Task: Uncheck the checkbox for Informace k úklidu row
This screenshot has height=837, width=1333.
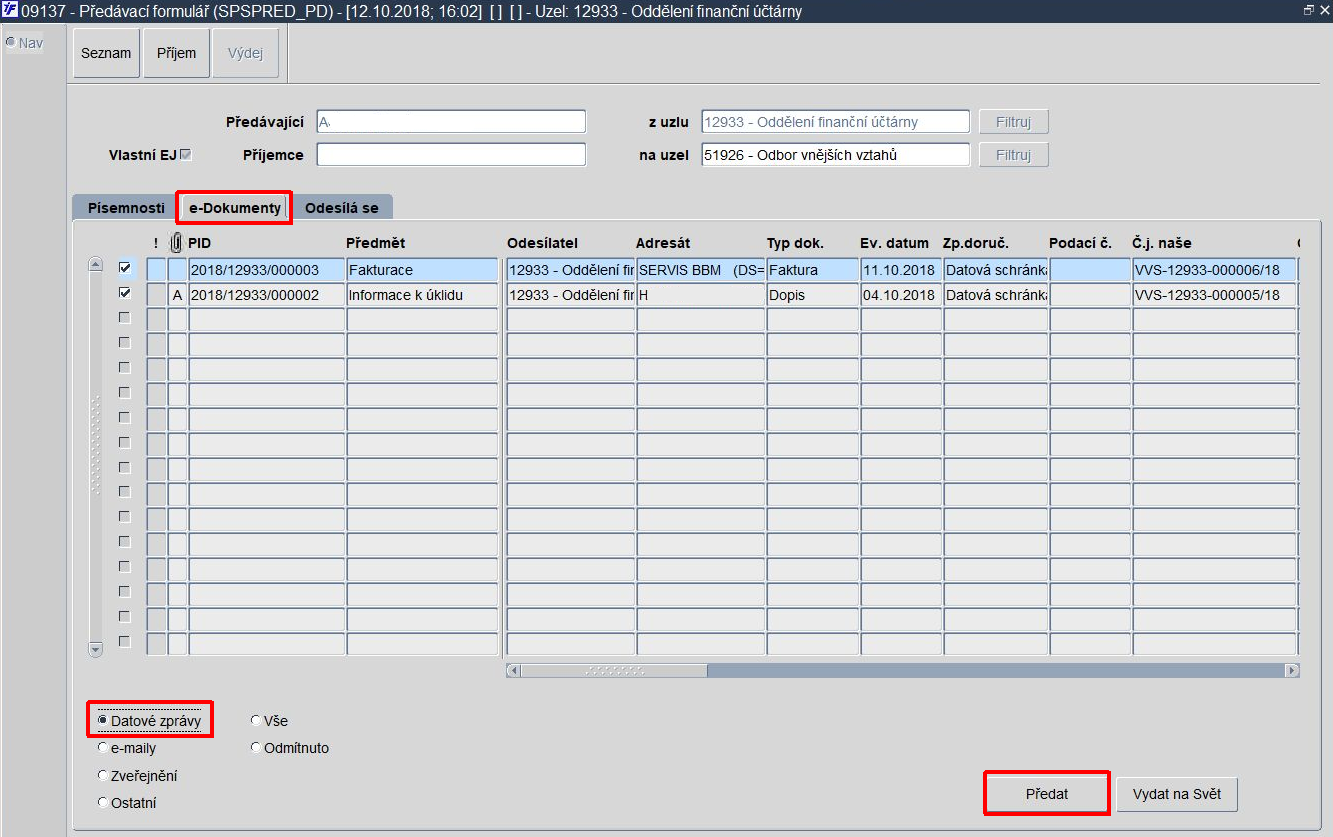Action: [125, 293]
